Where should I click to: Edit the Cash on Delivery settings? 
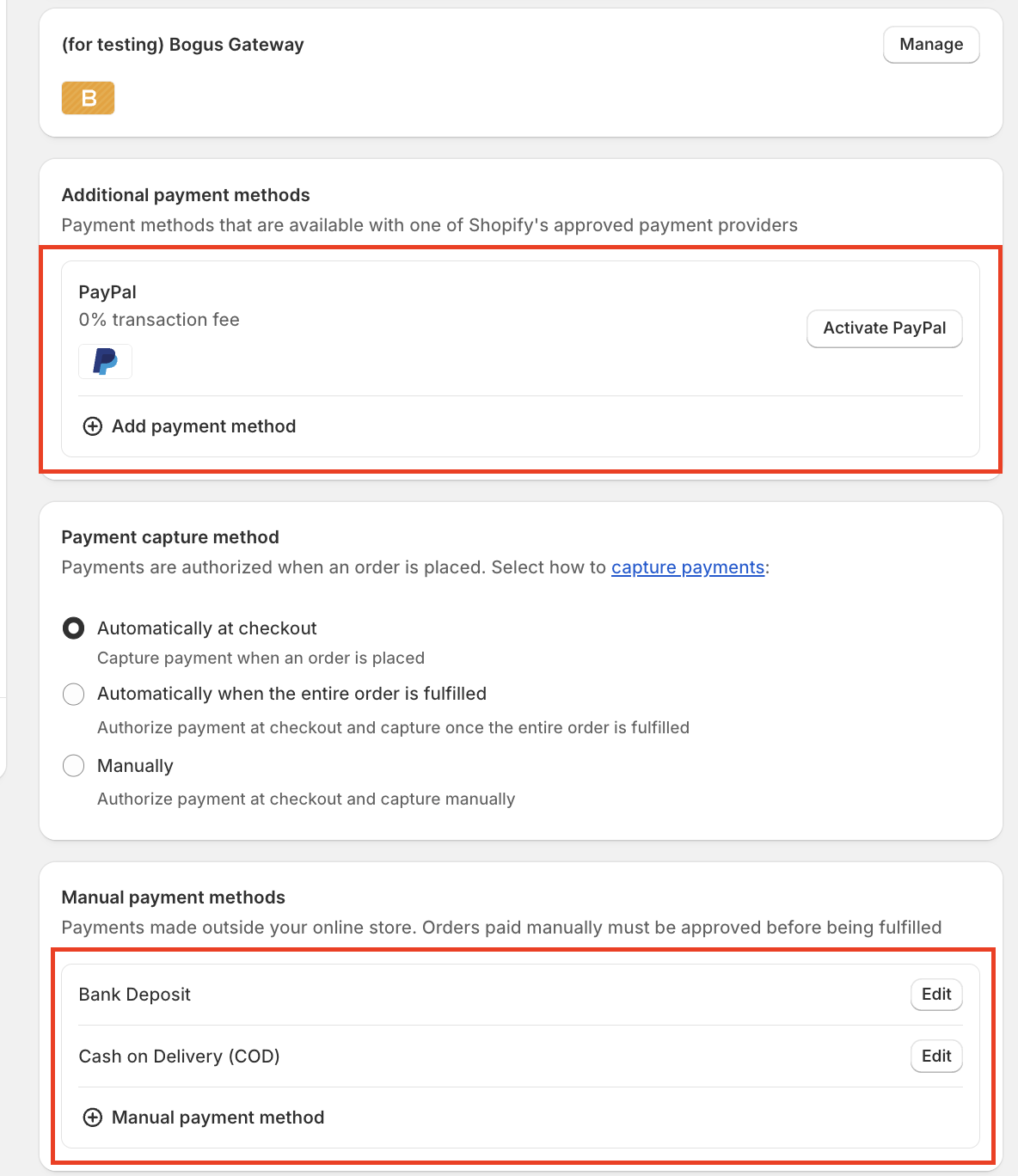click(935, 1056)
